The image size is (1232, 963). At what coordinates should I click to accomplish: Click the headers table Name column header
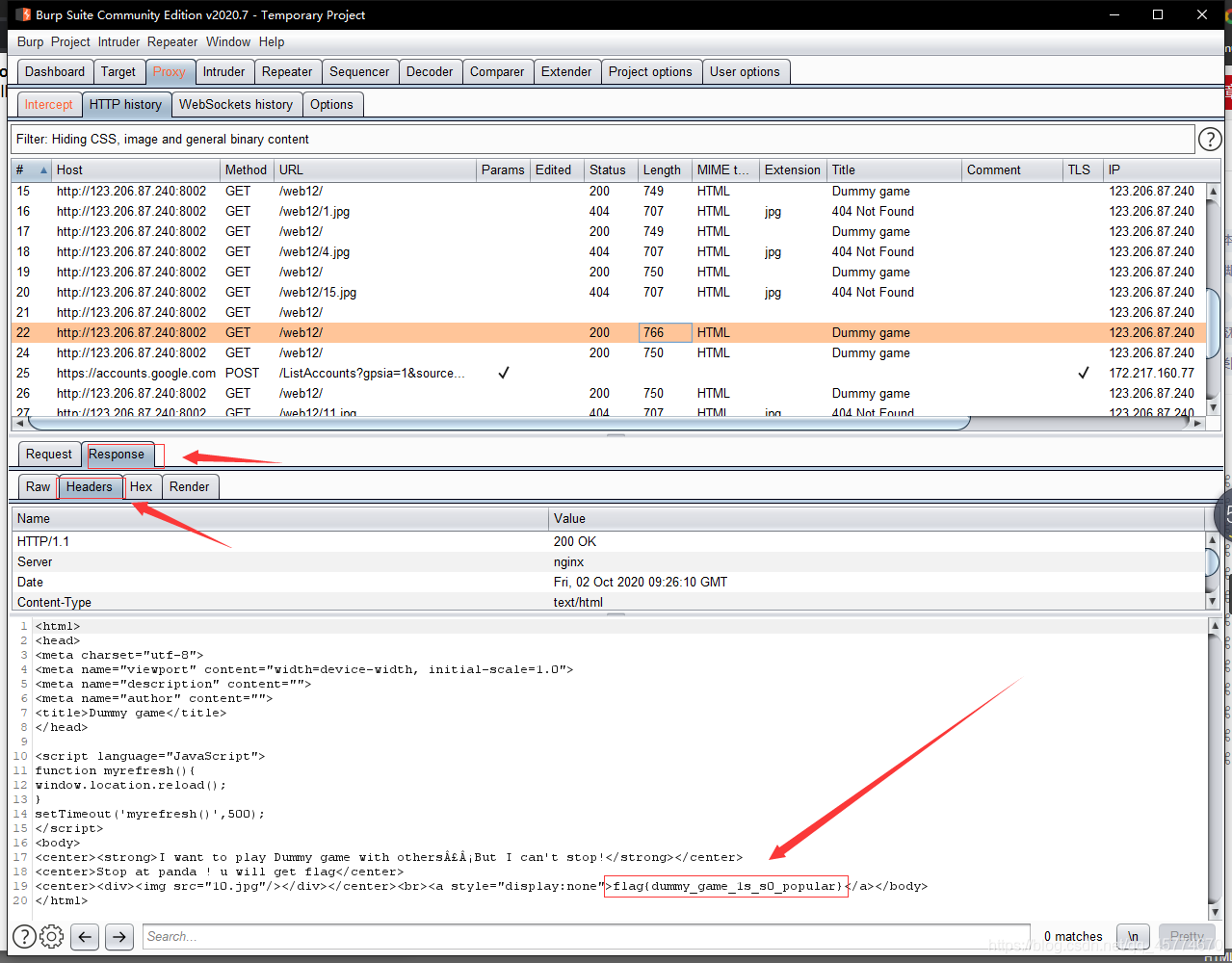click(x=280, y=518)
